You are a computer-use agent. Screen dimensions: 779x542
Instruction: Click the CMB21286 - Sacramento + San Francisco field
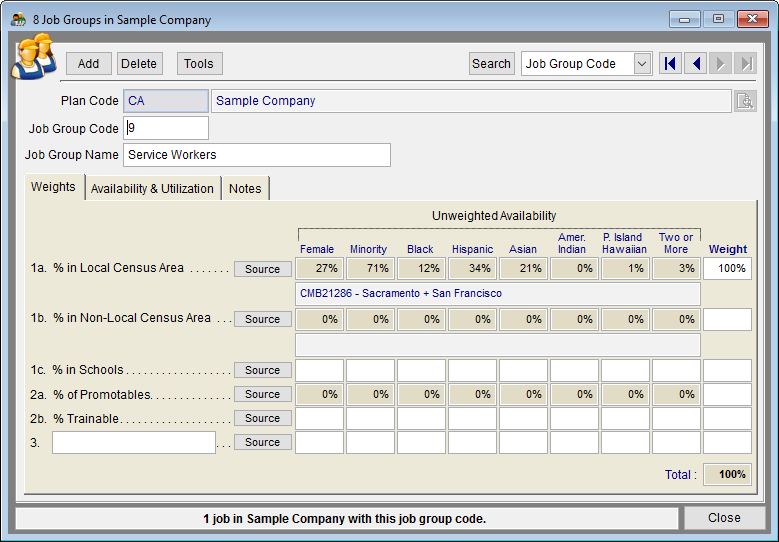click(x=498, y=294)
